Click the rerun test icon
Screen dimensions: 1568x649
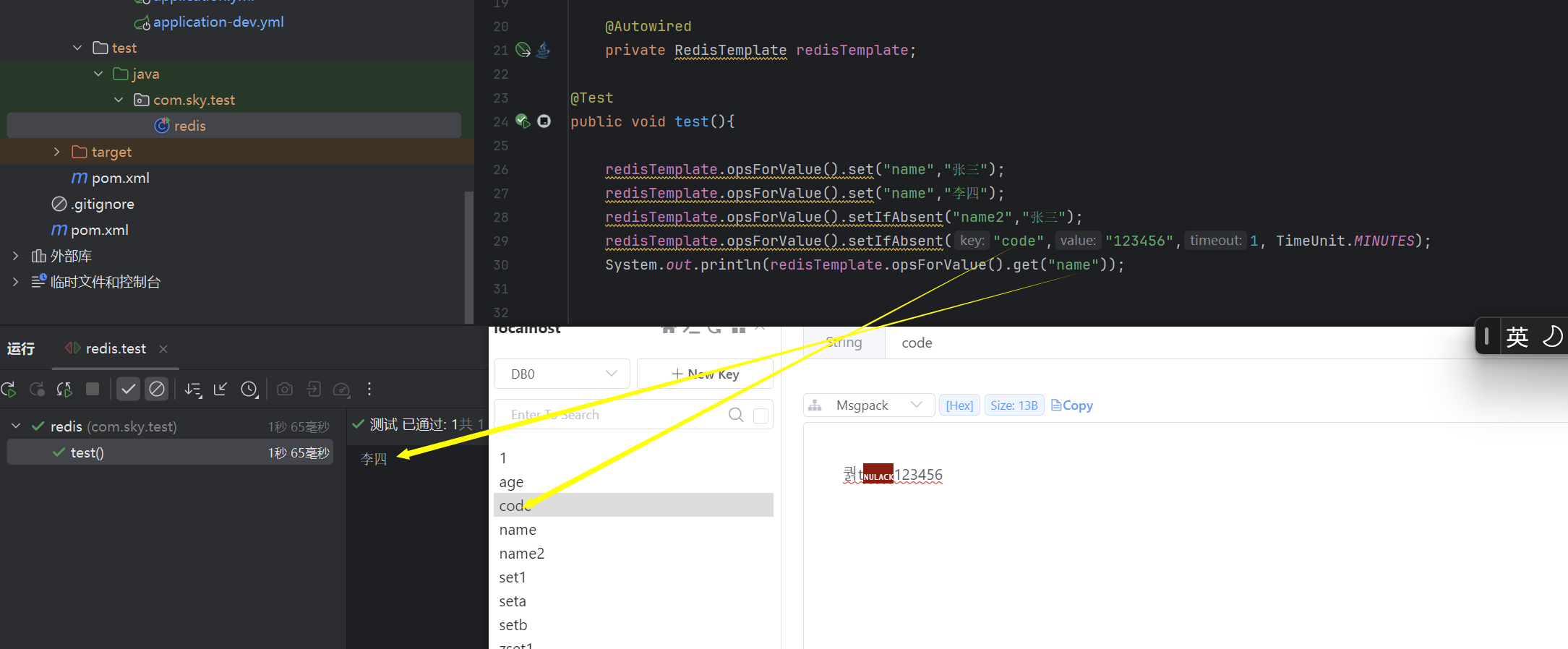pos(9,390)
